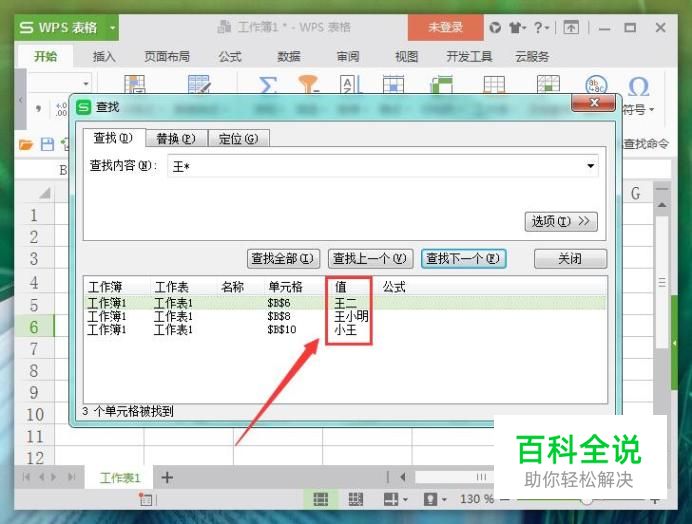Click the Filter funnel icon
The width and height of the screenshot is (692, 524).
click(308, 84)
